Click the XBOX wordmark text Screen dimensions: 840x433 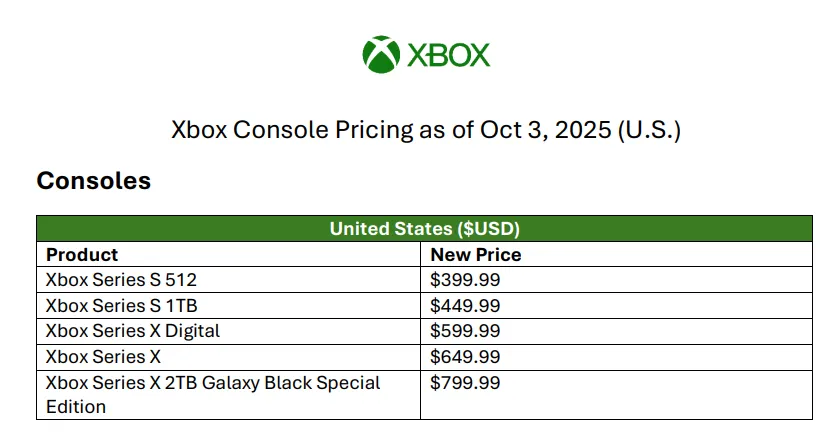click(448, 55)
